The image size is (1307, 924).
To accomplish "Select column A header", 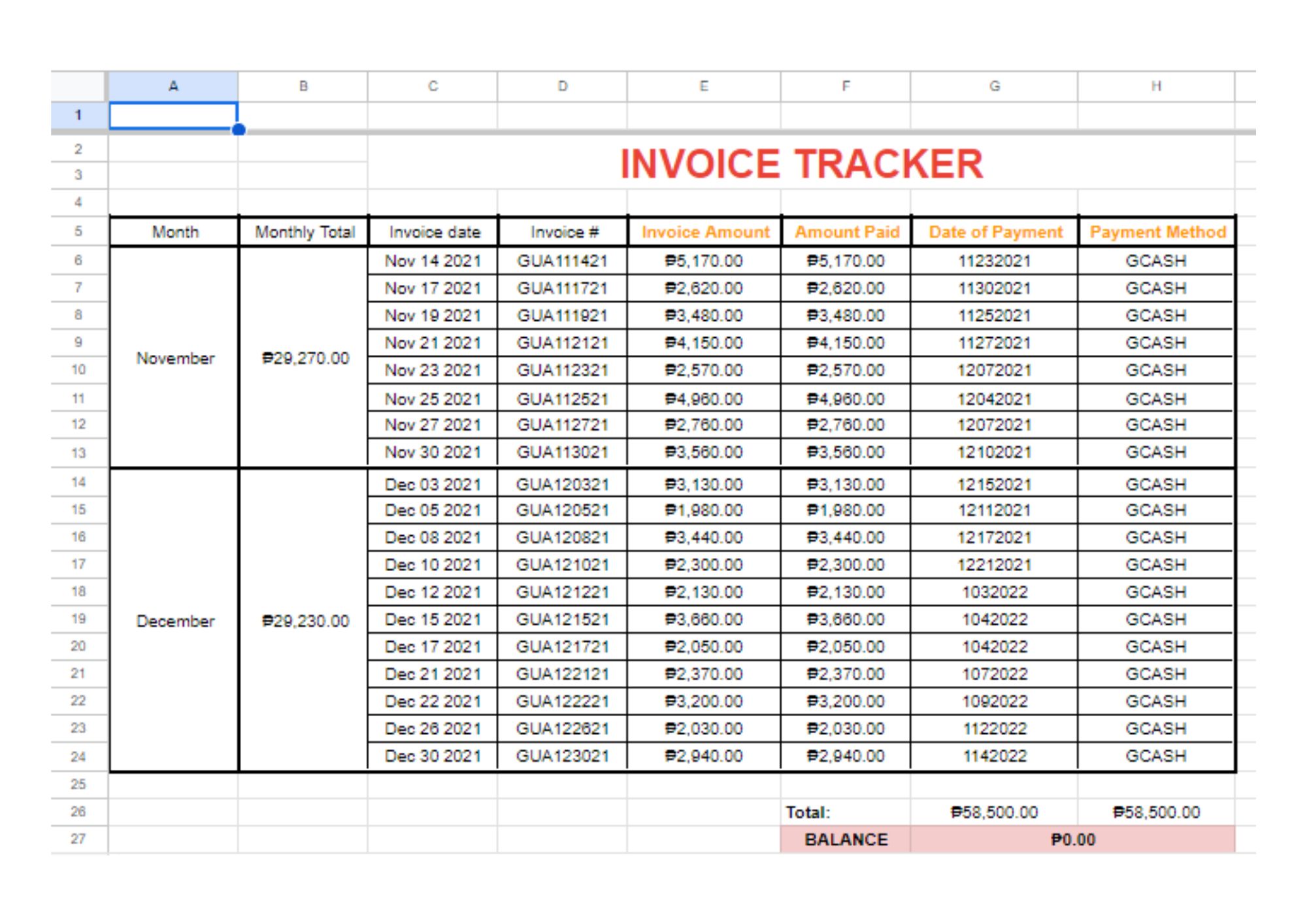I will (173, 86).
